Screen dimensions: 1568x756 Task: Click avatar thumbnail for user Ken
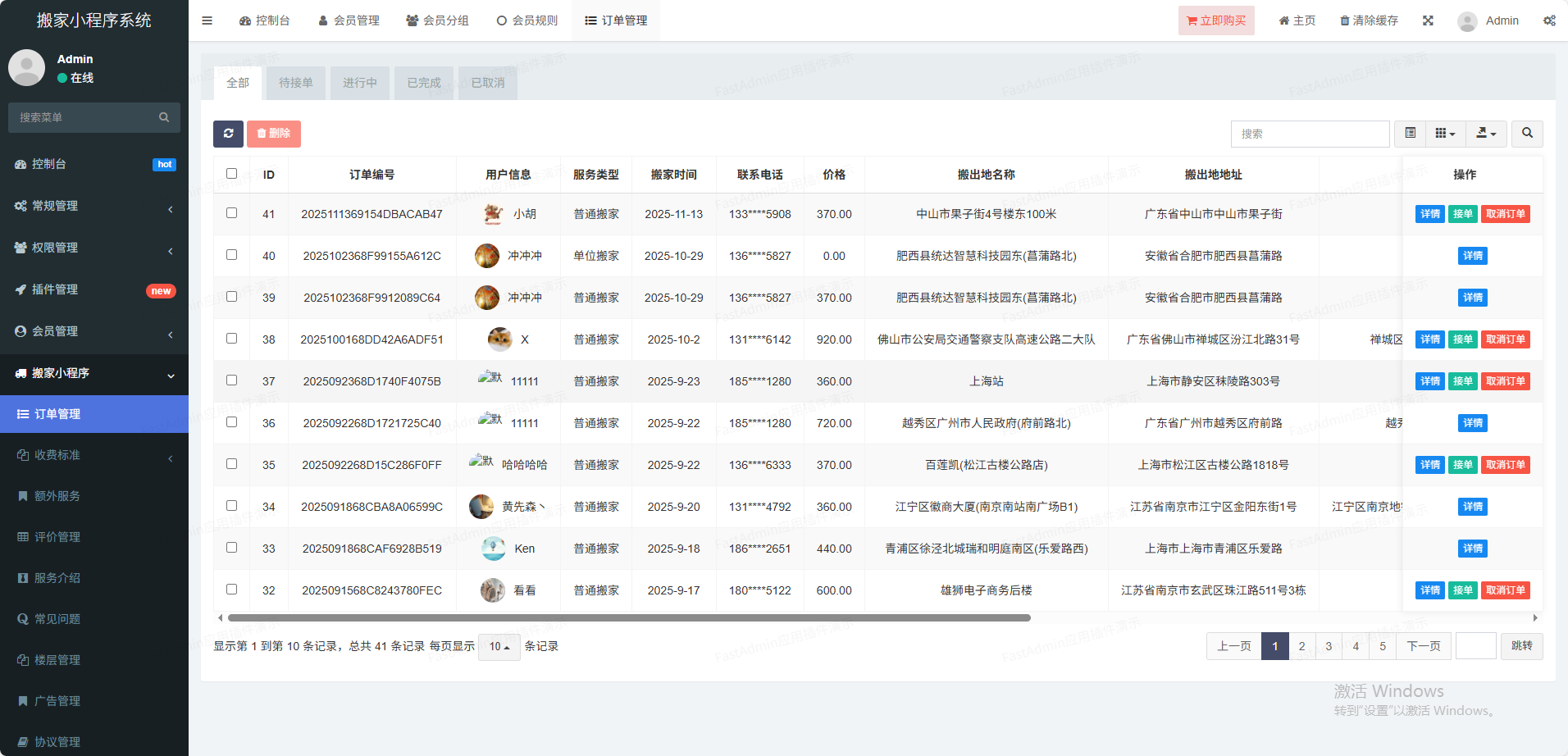(x=493, y=549)
